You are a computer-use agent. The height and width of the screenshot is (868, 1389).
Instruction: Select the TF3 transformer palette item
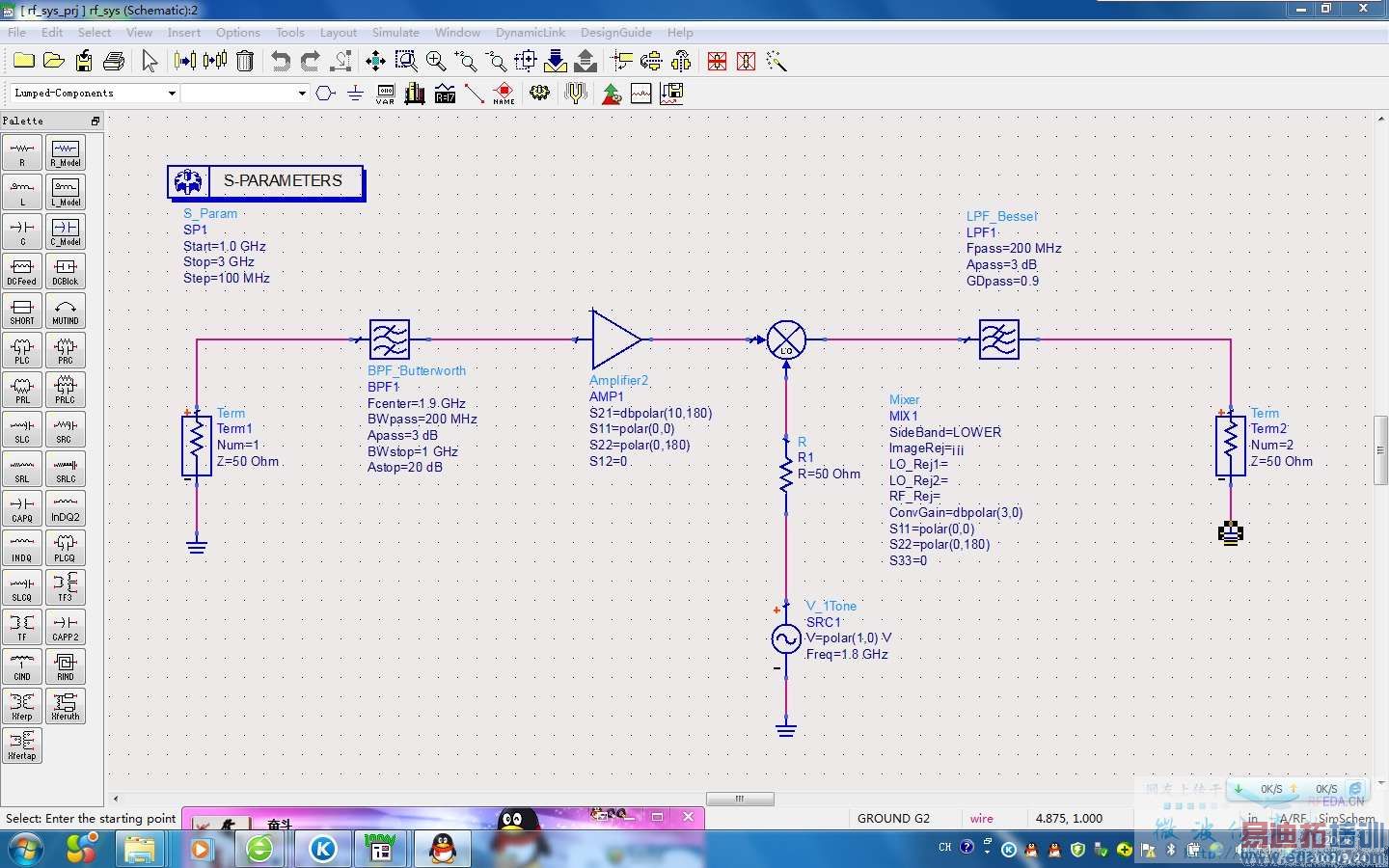click(x=66, y=587)
